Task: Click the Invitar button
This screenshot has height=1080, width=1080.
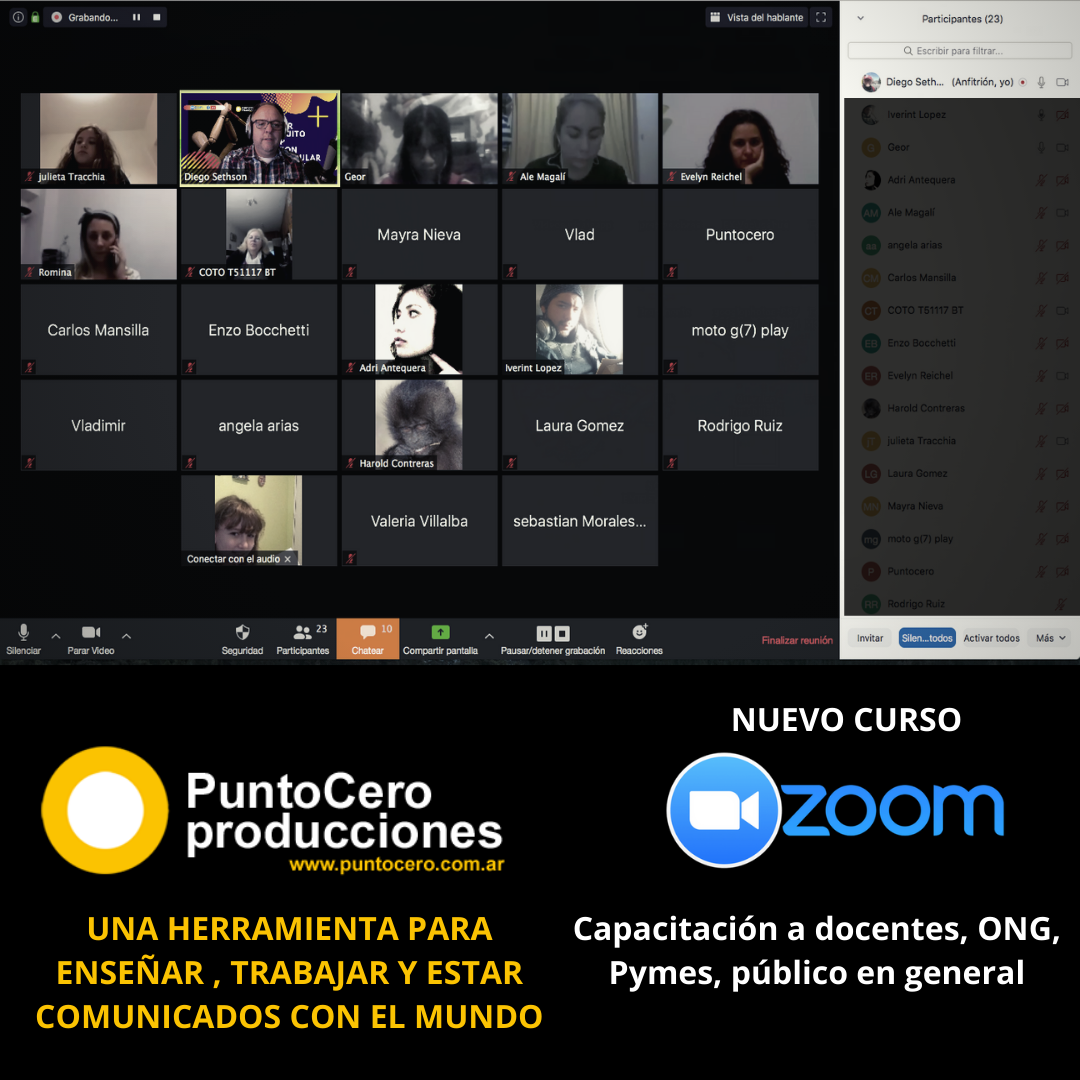Action: [x=870, y=638]
